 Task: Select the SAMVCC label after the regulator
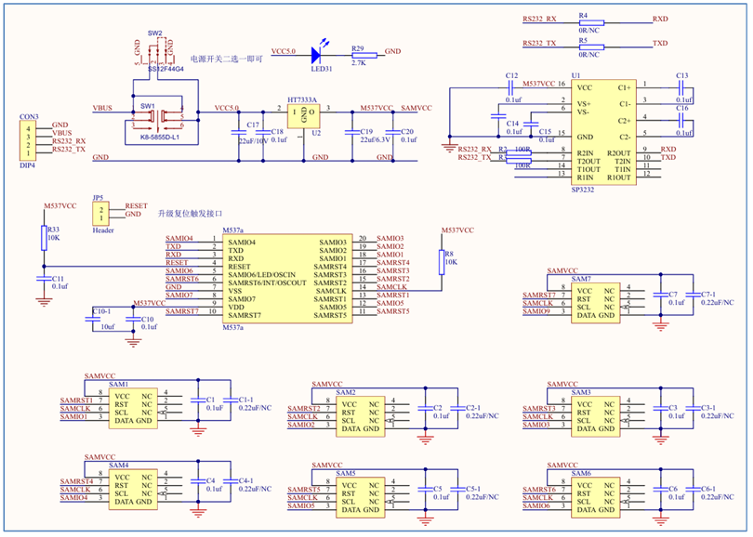416,107
